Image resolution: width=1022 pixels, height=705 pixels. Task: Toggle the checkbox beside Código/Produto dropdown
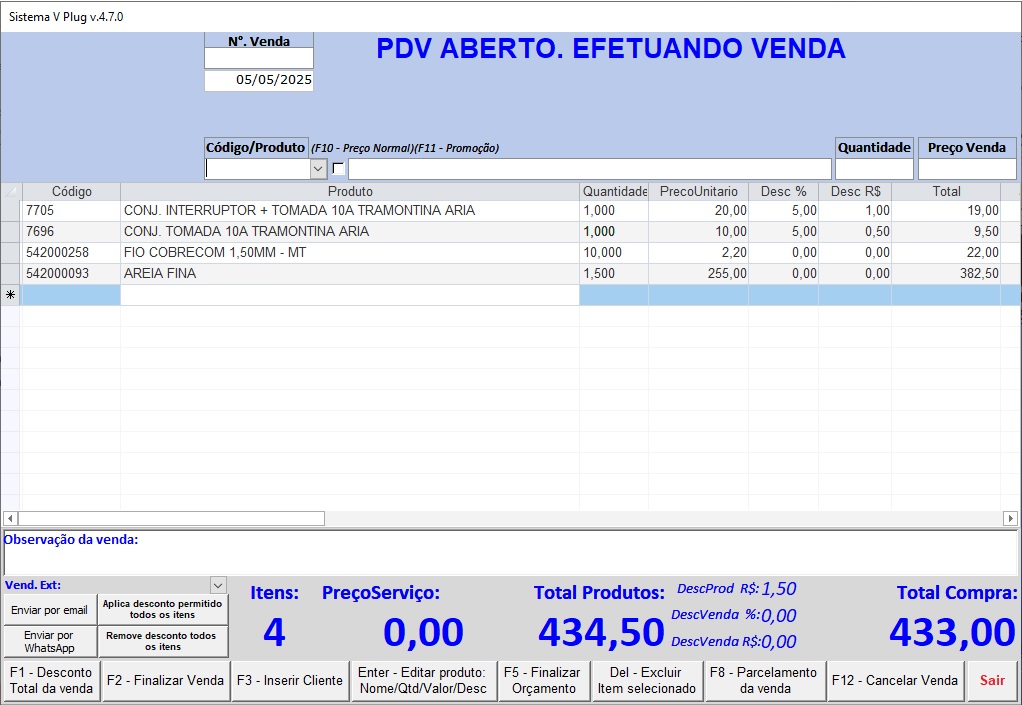(x=338, y=169)
